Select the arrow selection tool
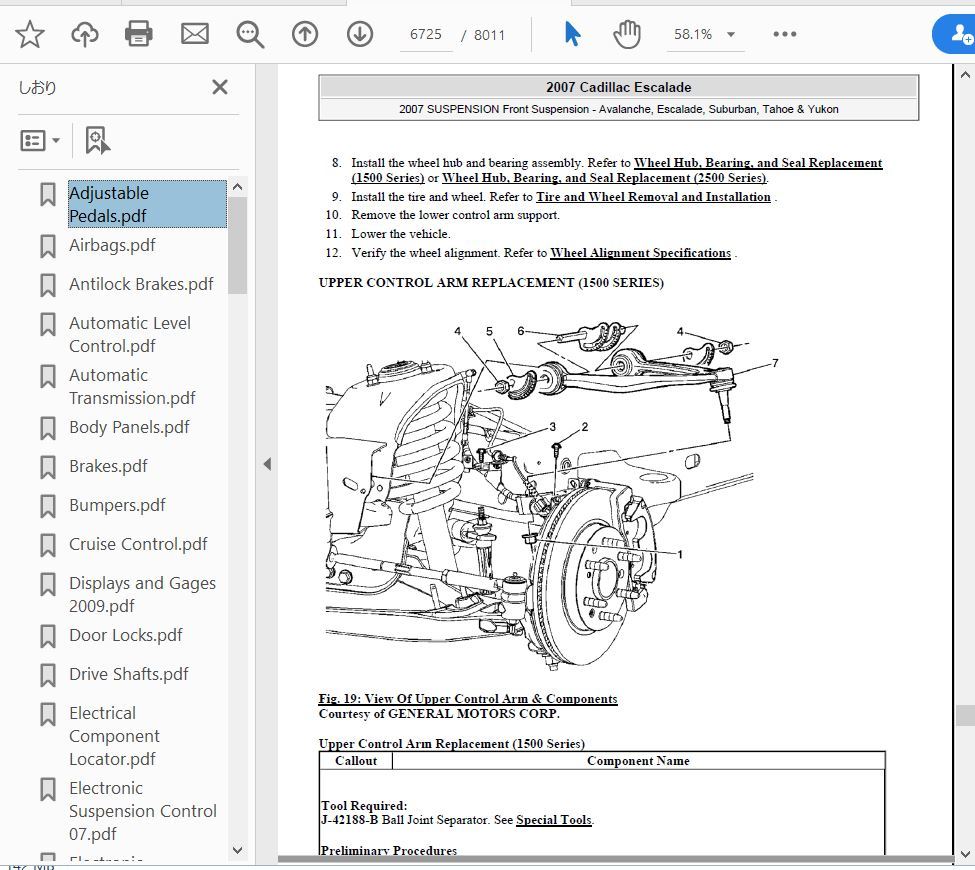This screenshot has width=975, height=870. coord(572,34)
